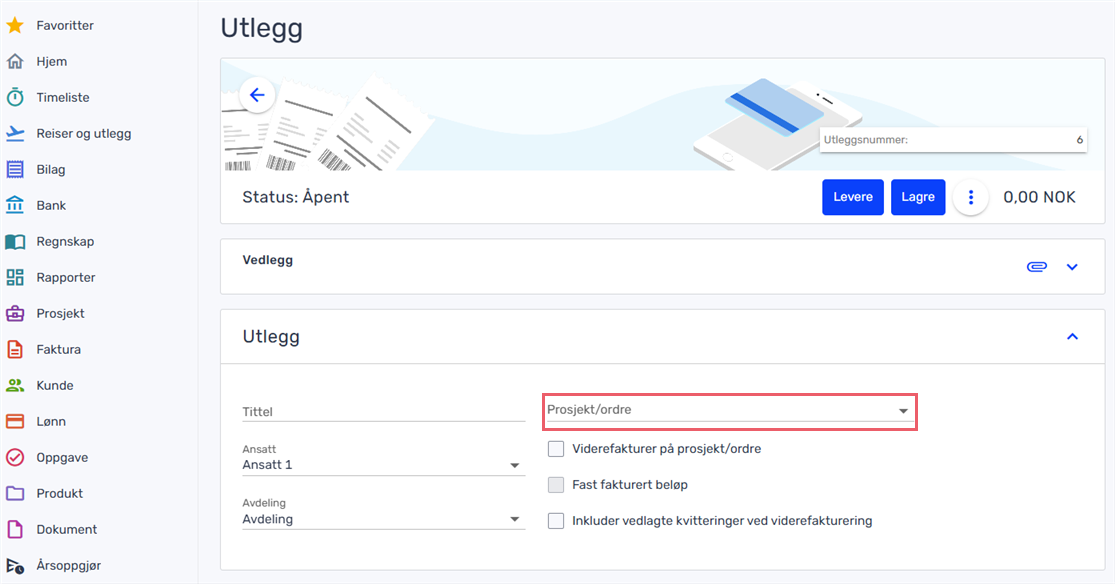Click the paperclip attachment icon
The height and width of the screenshot is (584, 1115).
[1037, 267]
